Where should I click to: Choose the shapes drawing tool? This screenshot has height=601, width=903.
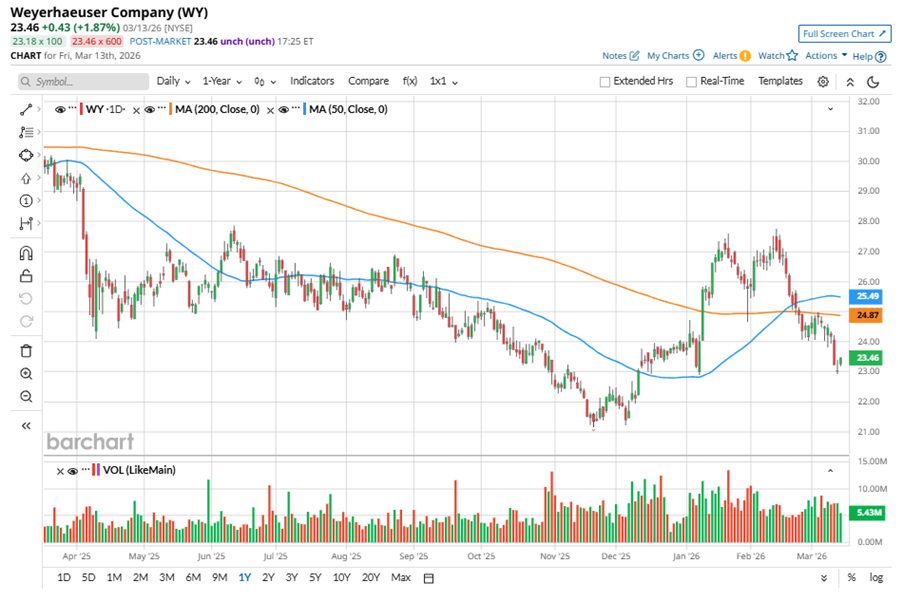pyautogui.click(x=26, y=155)
